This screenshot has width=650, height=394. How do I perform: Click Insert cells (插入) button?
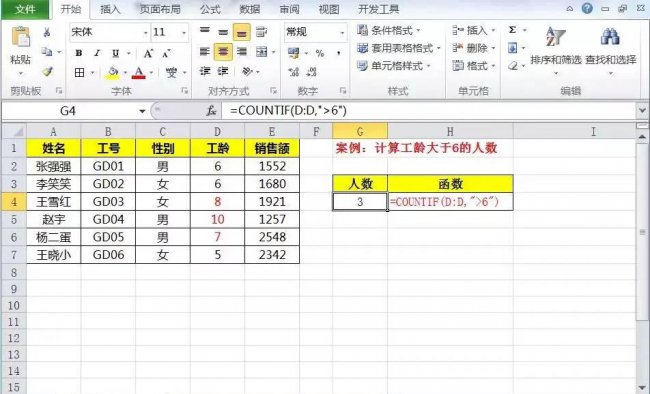point(474,30)
